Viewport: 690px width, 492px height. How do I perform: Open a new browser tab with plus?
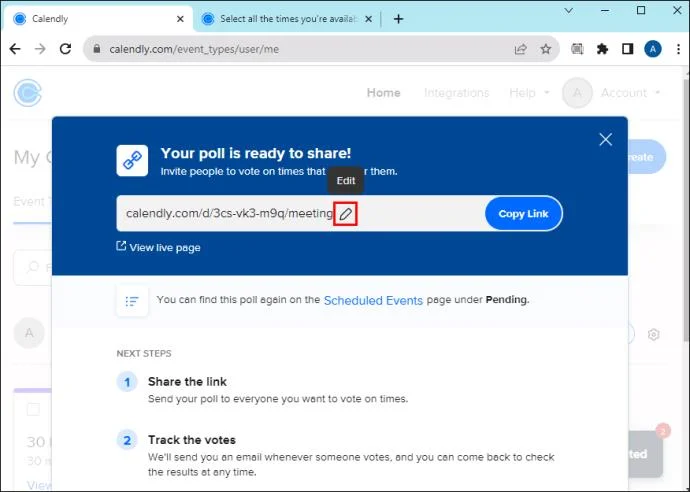398,19
